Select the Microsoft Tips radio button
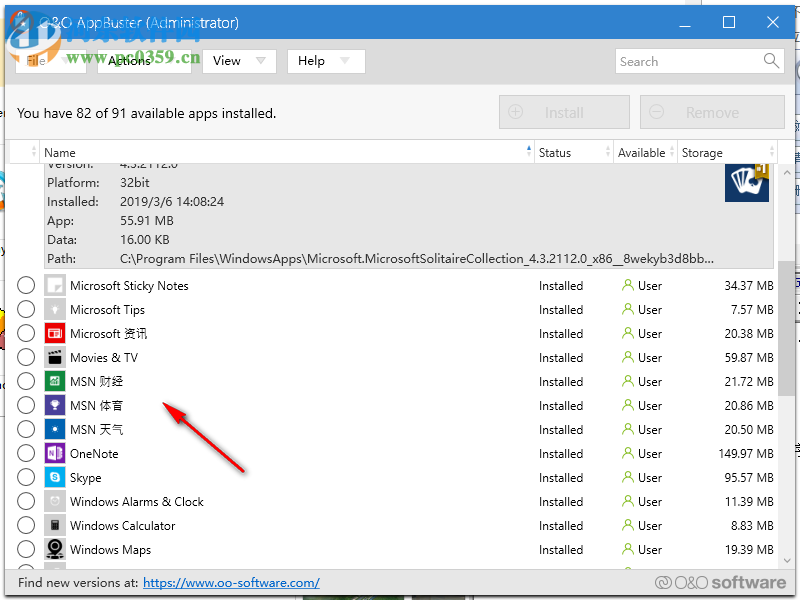This screenshot has height=600, width=800. [x=26, y=310]
